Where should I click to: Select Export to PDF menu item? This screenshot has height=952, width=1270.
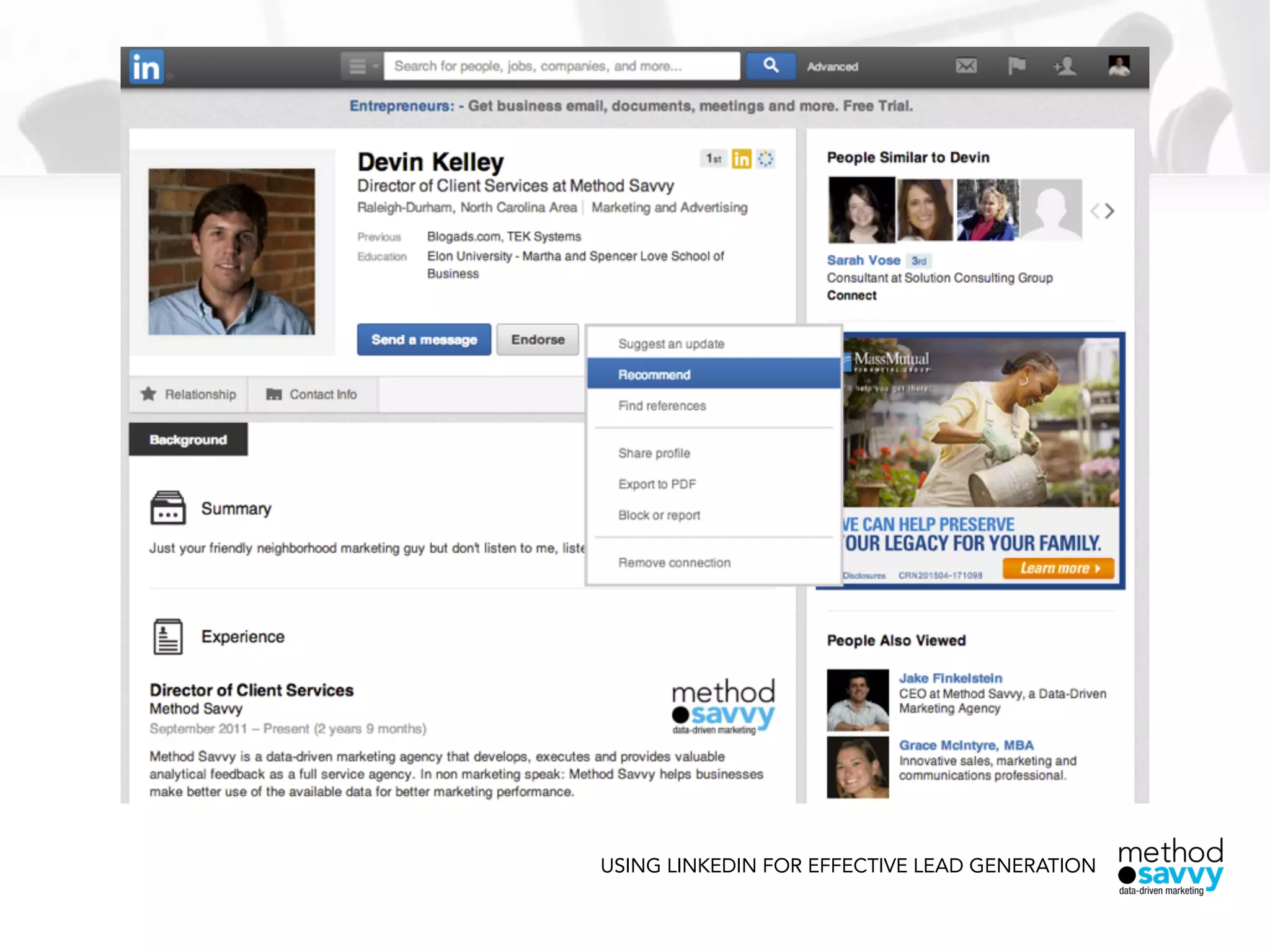(714, 484)
